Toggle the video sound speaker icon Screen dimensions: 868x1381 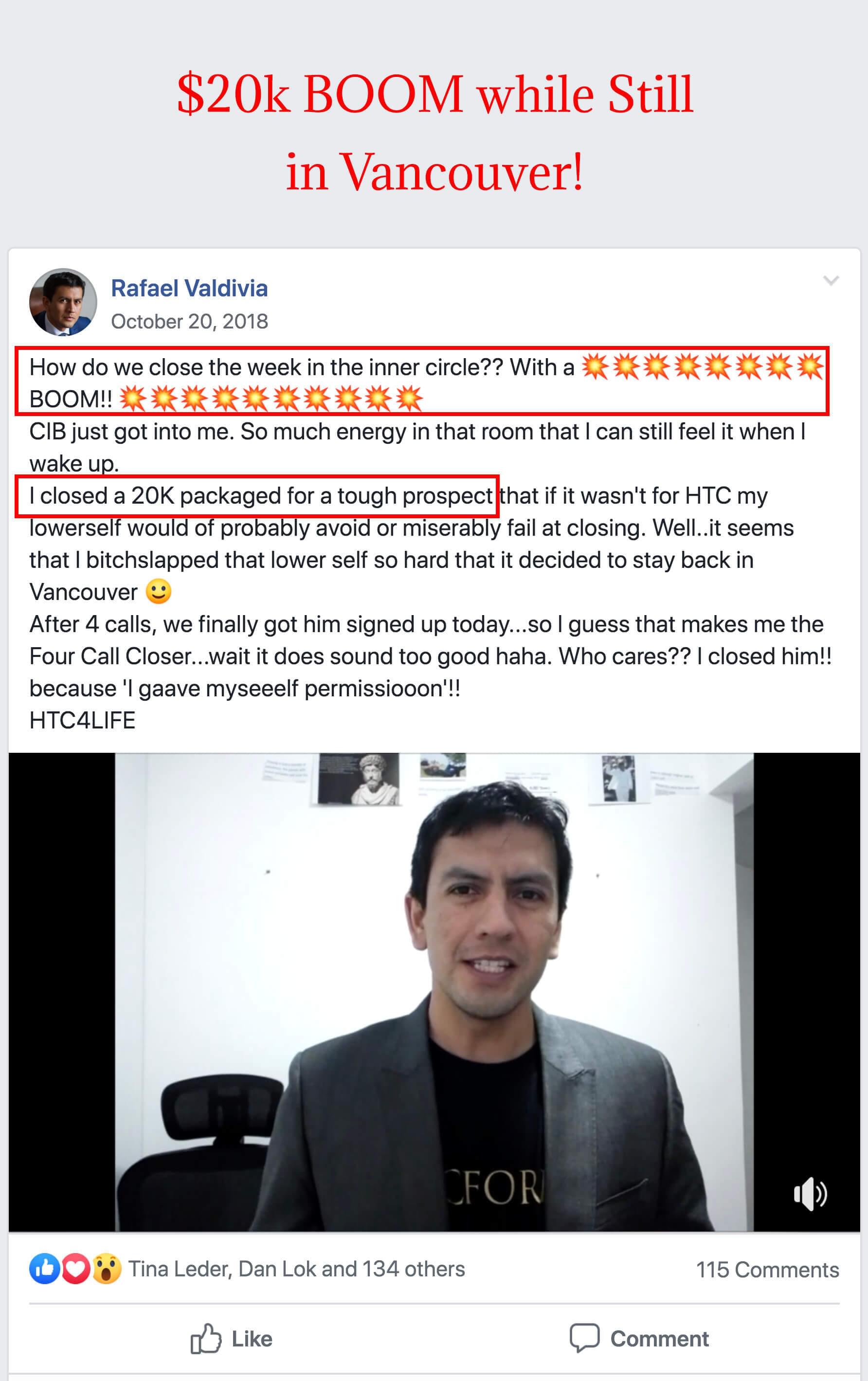coord(810,1194)
